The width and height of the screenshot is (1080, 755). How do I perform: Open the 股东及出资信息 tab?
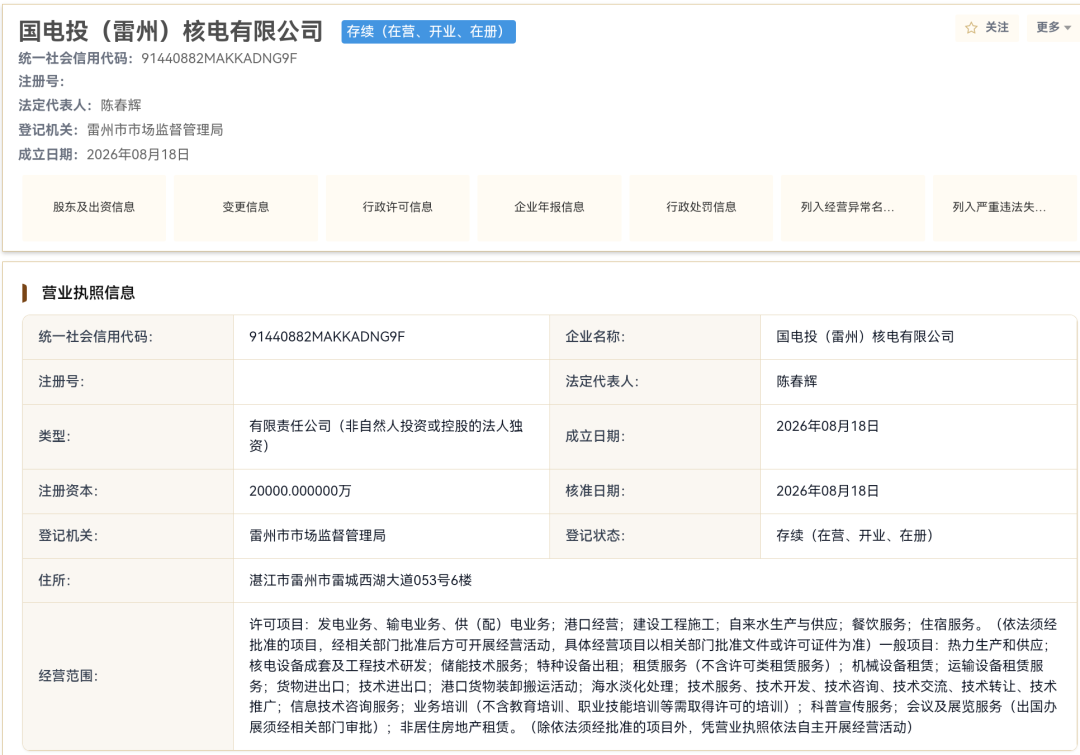click(x=94, y=207)
